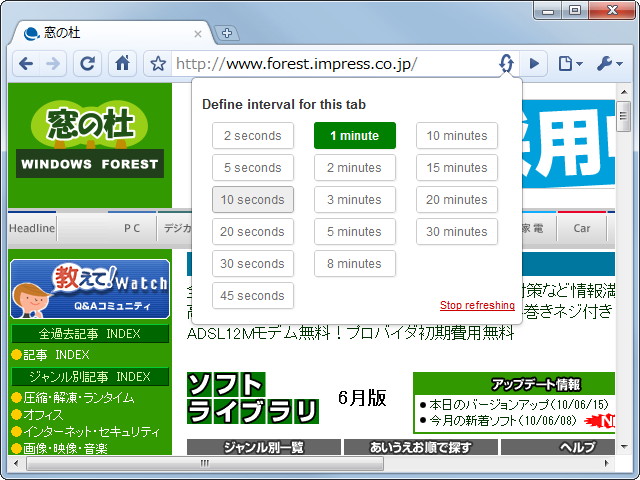Screen dimensions: 640x480
Task: Click the Go play arrow button
Action: (x=534, y=64)
